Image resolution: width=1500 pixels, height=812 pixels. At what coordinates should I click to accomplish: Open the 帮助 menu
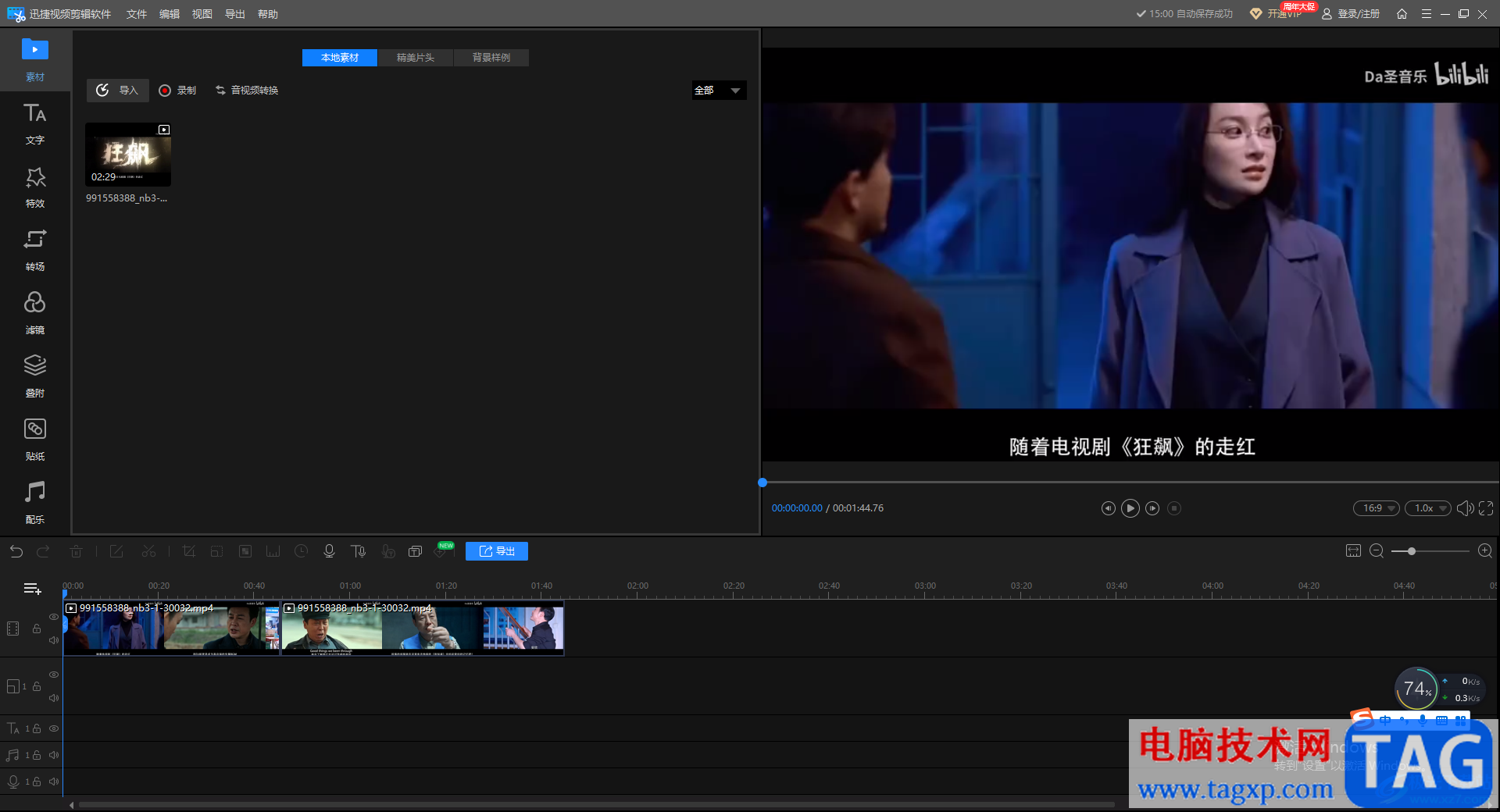(268, 14)
